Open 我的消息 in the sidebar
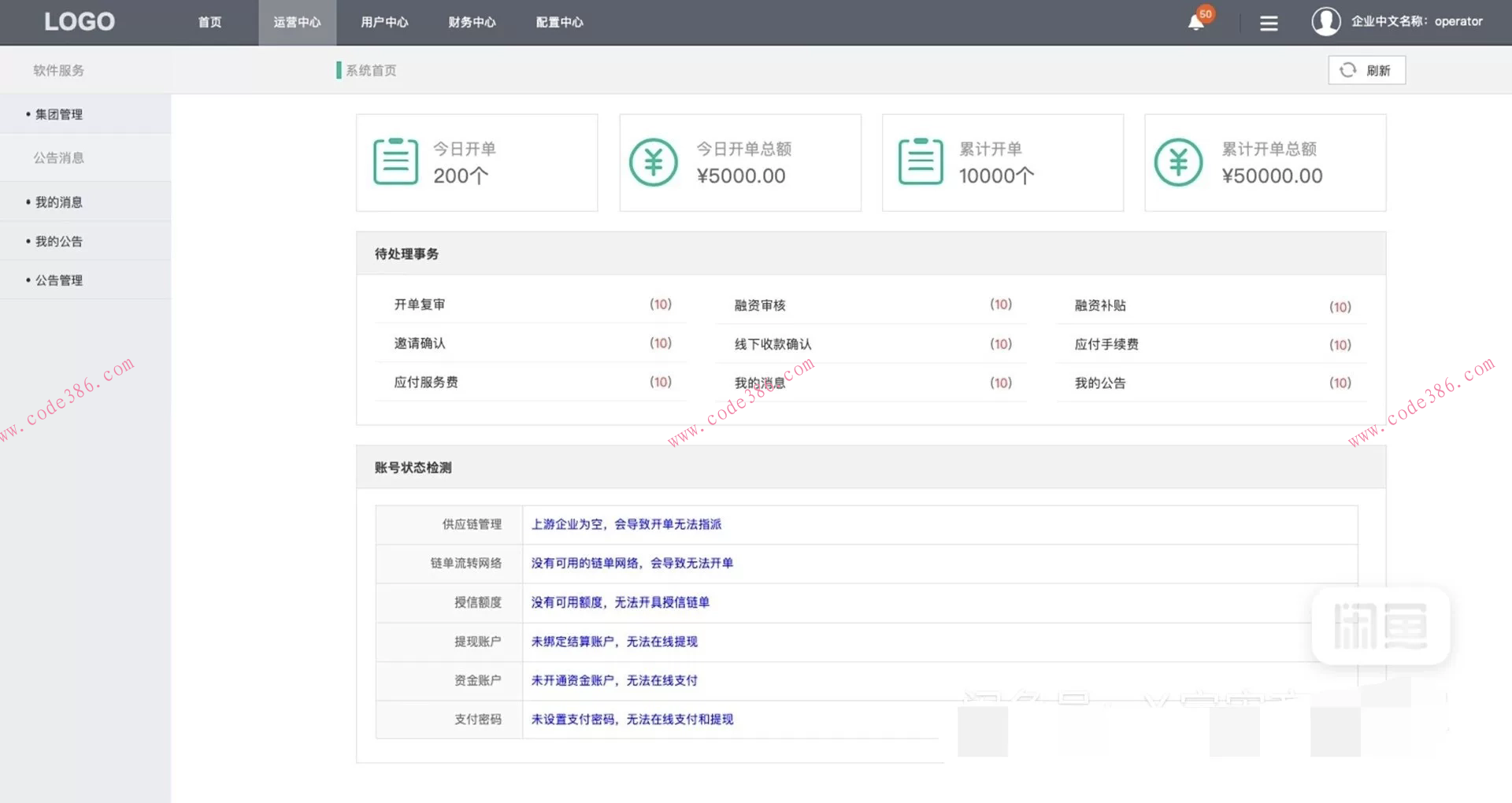Image resolution: width=1512 pixels, height=803 pixels. coord(59,202)
